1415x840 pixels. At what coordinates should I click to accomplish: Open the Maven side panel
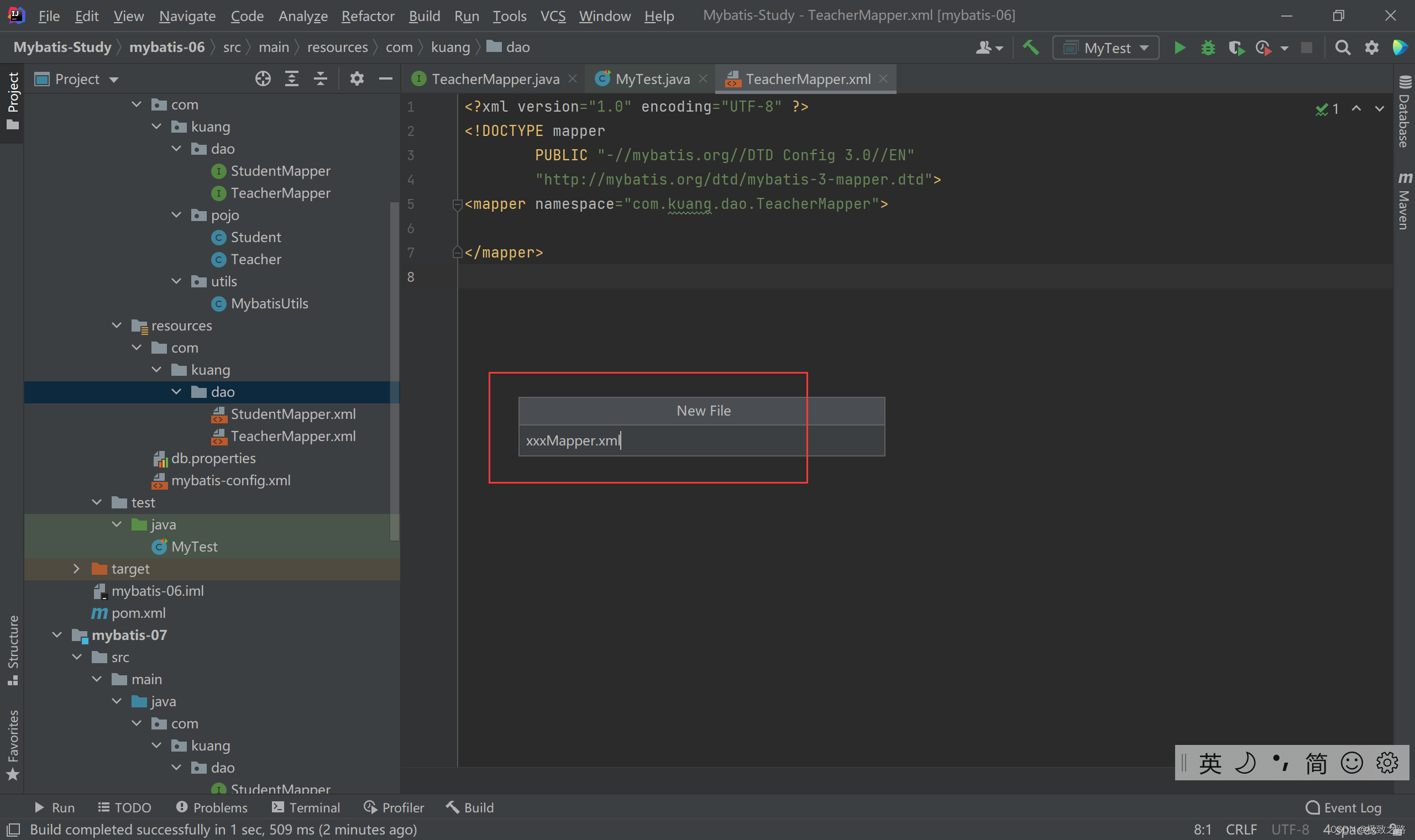[x=1404, y=201]
